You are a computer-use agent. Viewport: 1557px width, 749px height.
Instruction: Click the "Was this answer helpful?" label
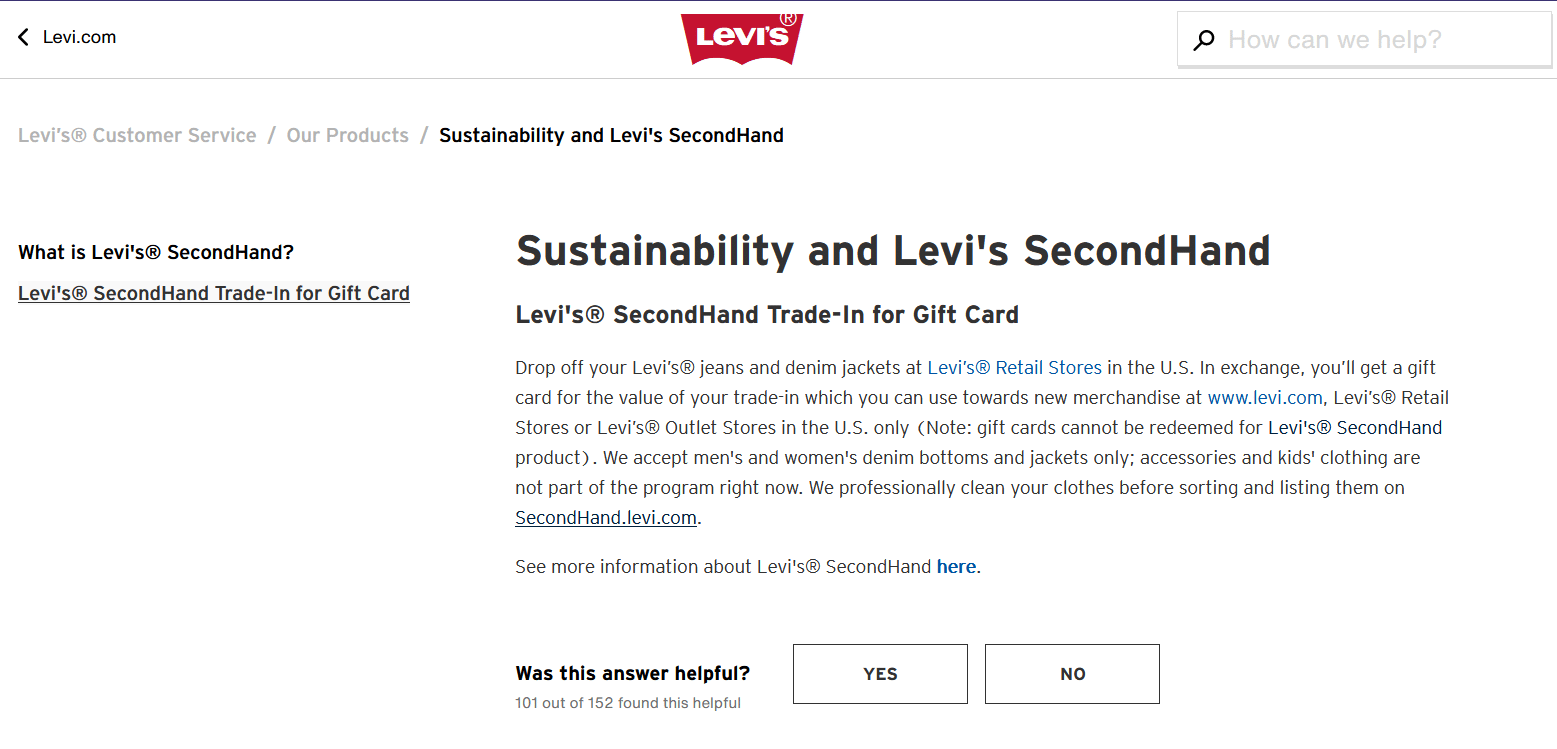point(633,673)
